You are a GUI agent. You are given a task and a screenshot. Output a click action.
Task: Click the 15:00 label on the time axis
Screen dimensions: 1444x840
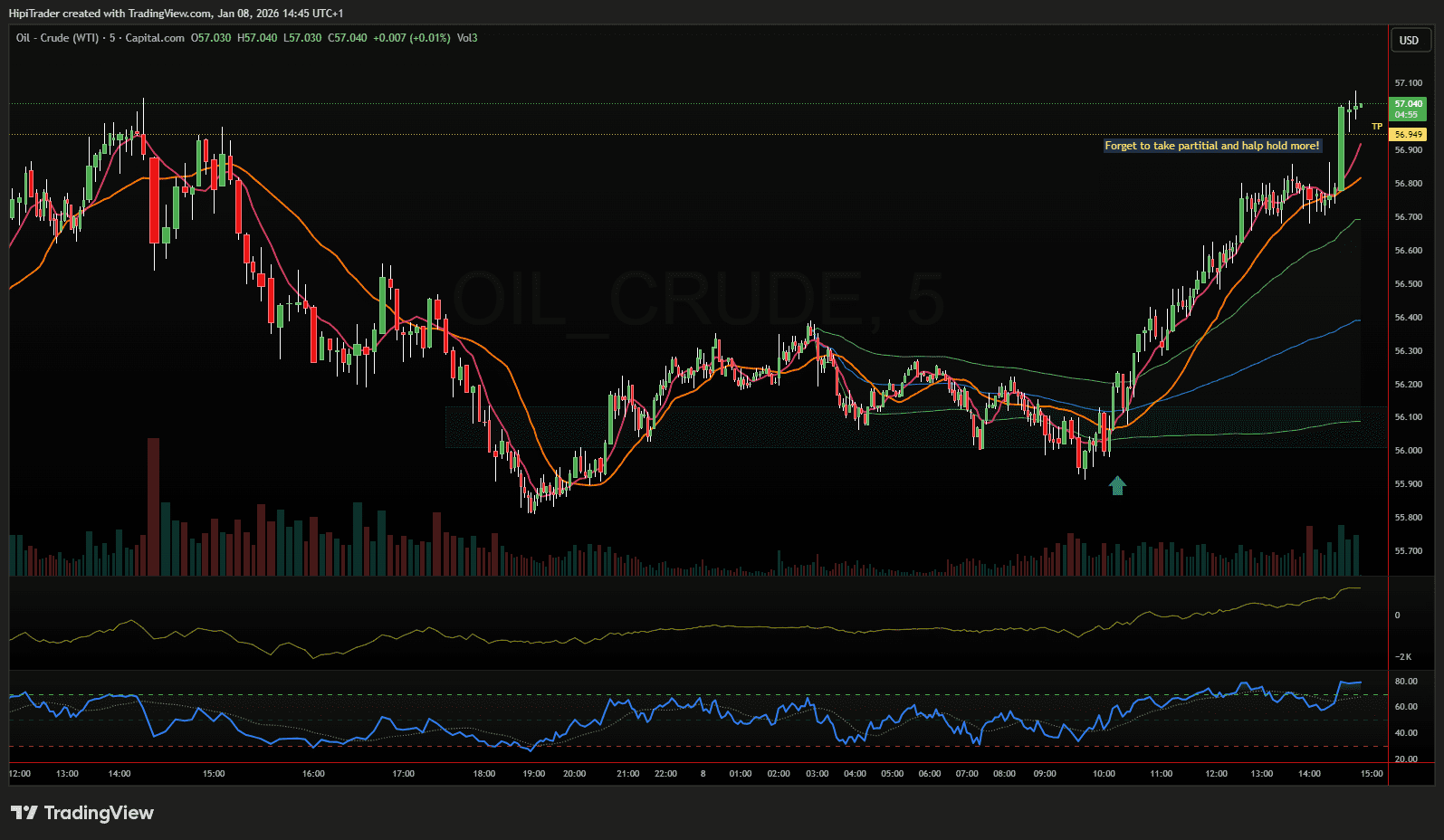(x=1372, y=774)
